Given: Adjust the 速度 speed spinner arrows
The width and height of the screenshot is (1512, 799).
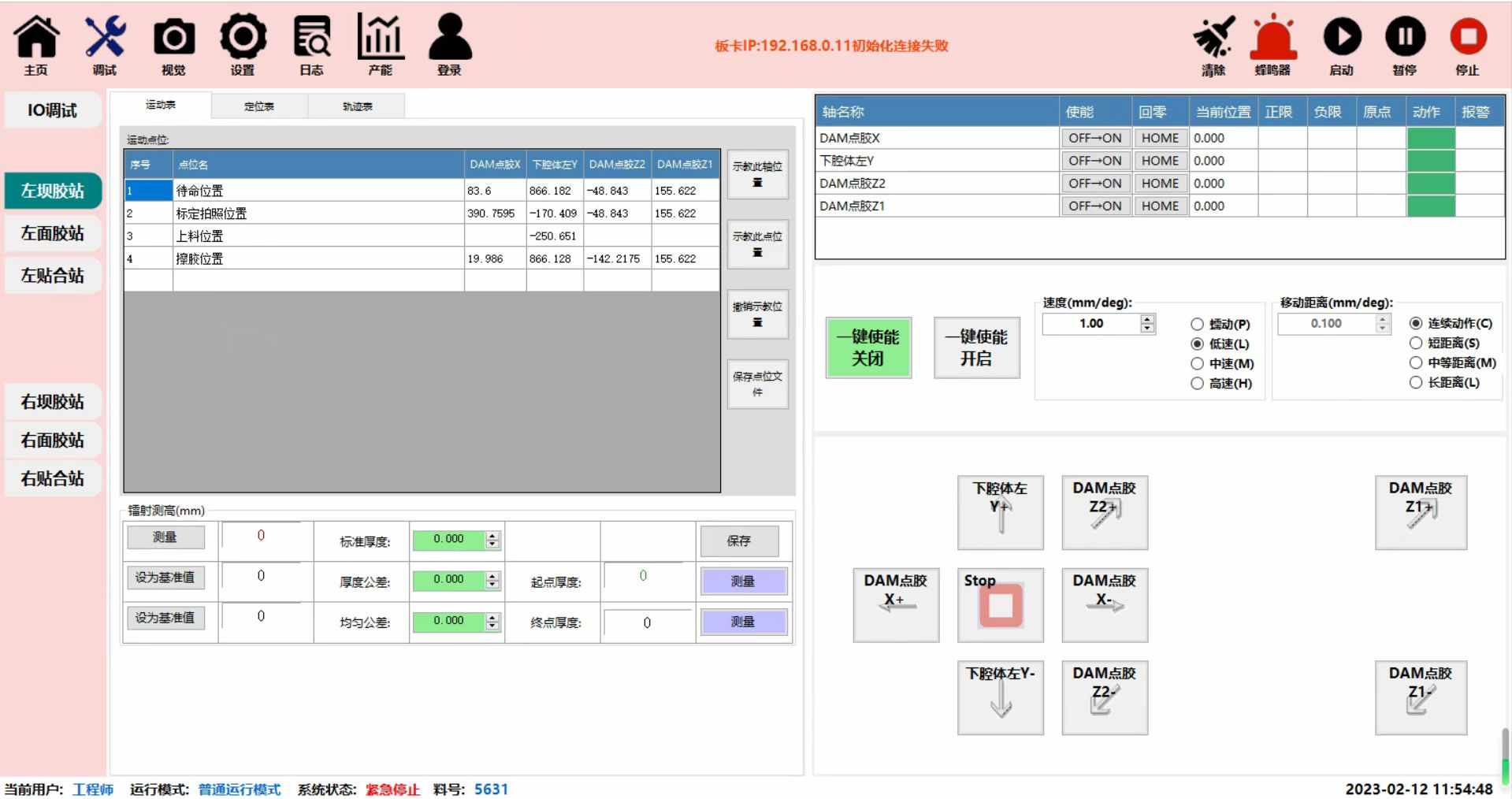Looking at the screenshot, I should pos(1148,324).
